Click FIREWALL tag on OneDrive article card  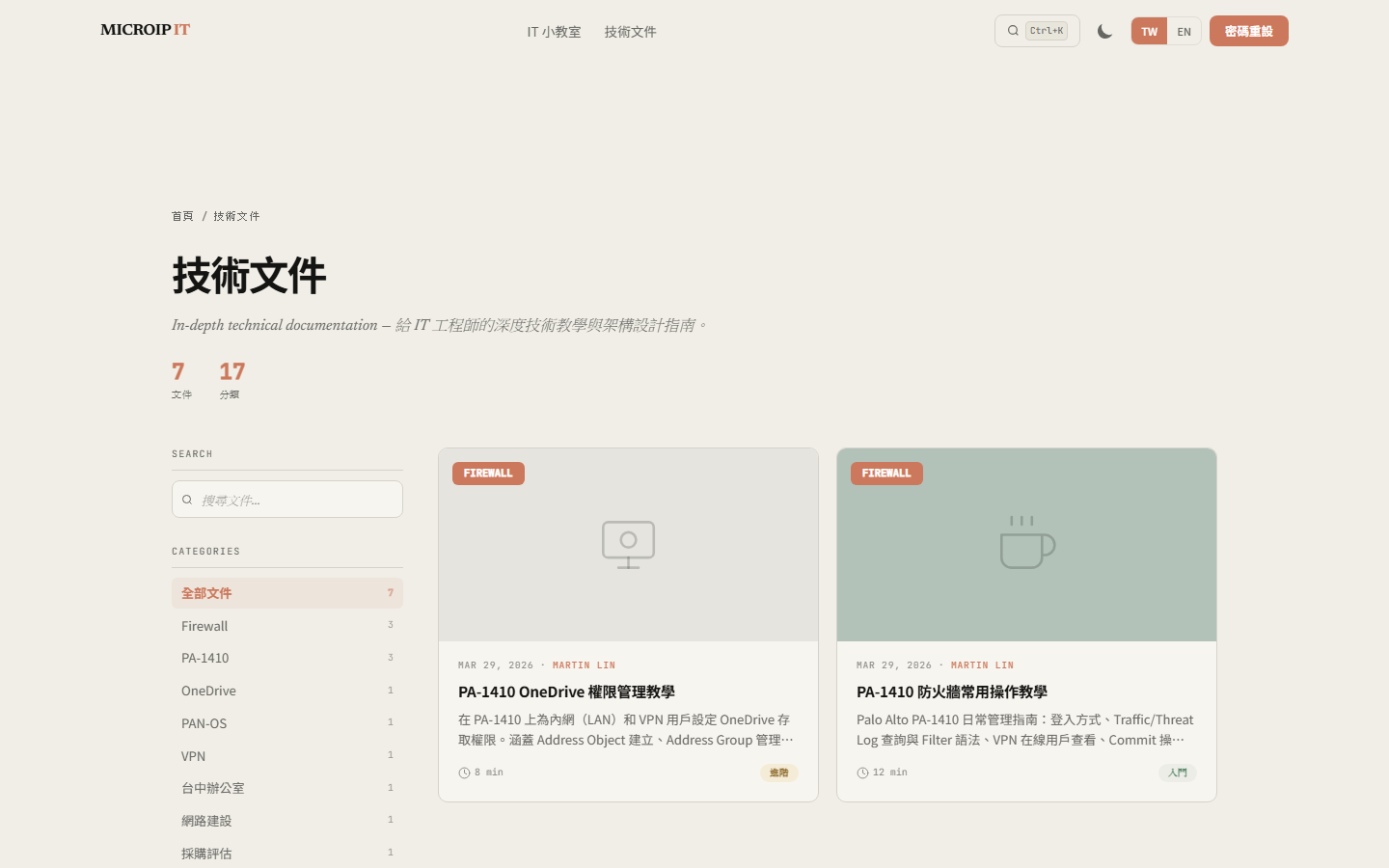click(488, 474)
